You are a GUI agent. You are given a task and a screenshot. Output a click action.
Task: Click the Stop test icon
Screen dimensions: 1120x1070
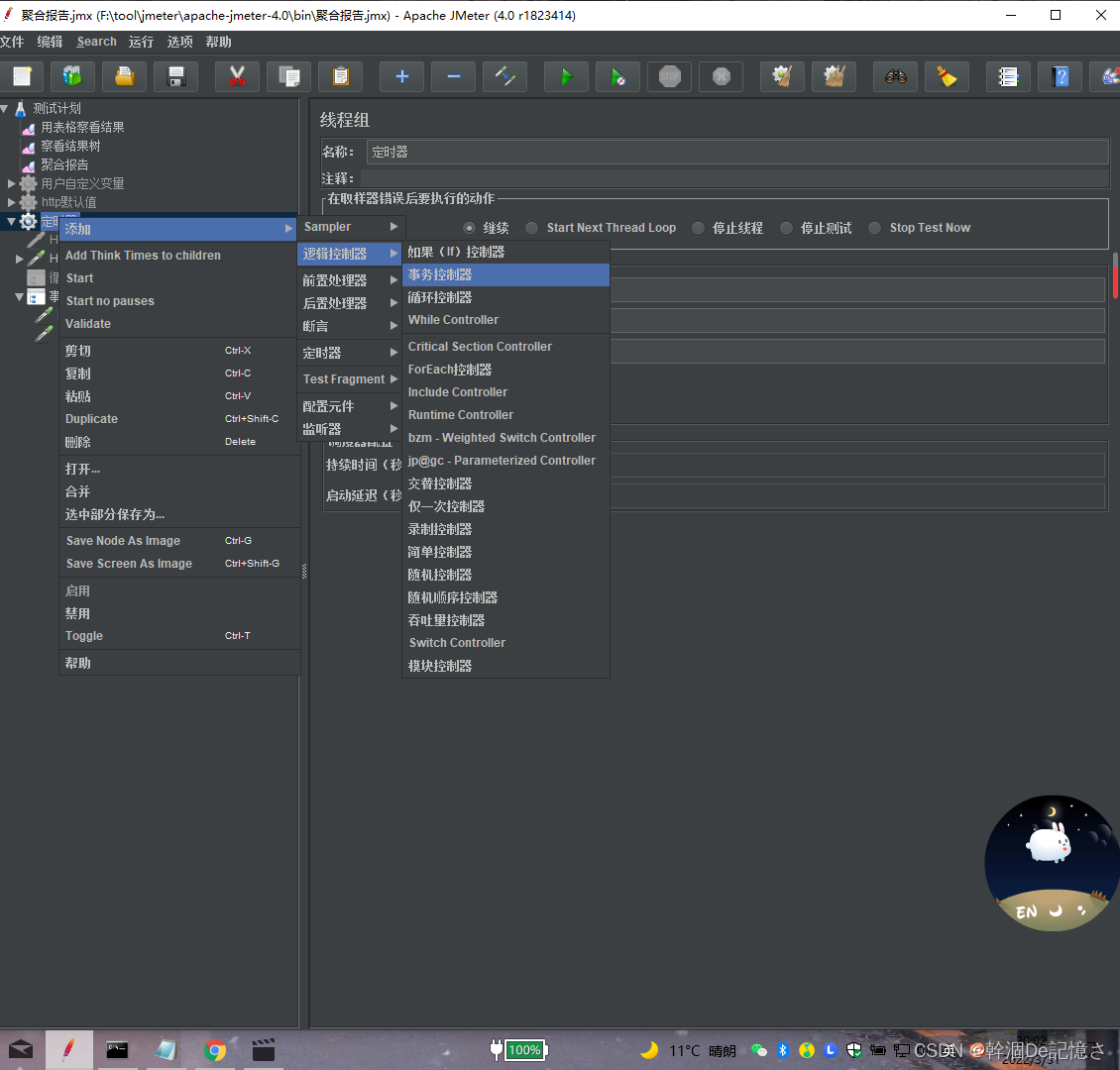(669, 76)
